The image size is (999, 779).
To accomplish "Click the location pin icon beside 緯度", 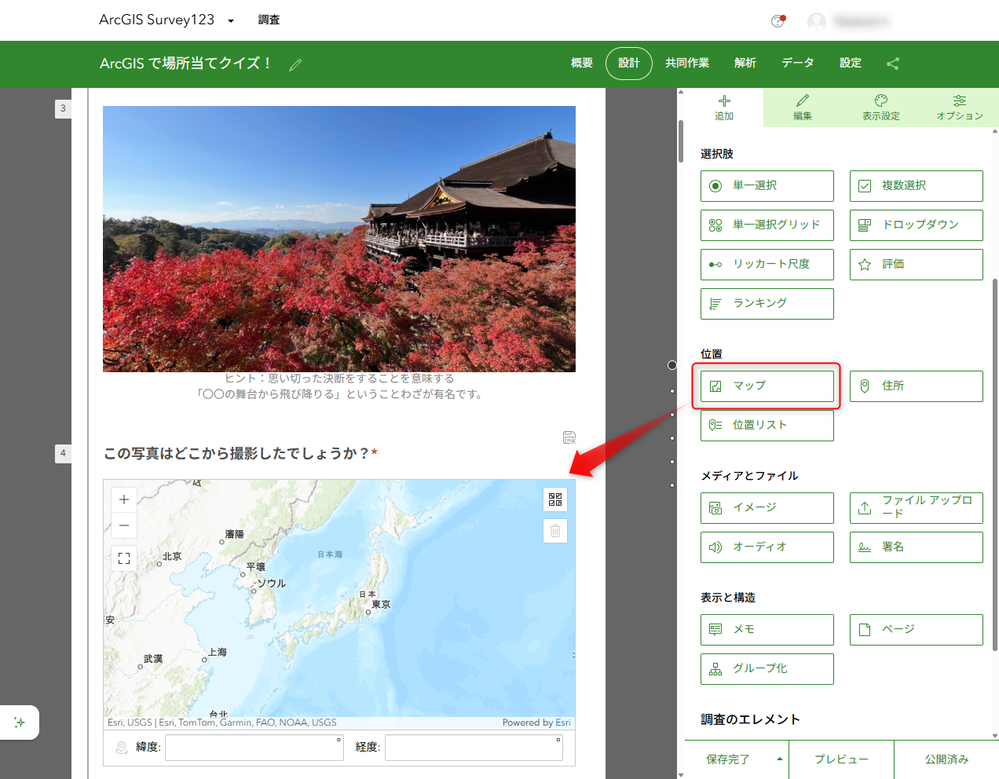I will coord(121,747).
